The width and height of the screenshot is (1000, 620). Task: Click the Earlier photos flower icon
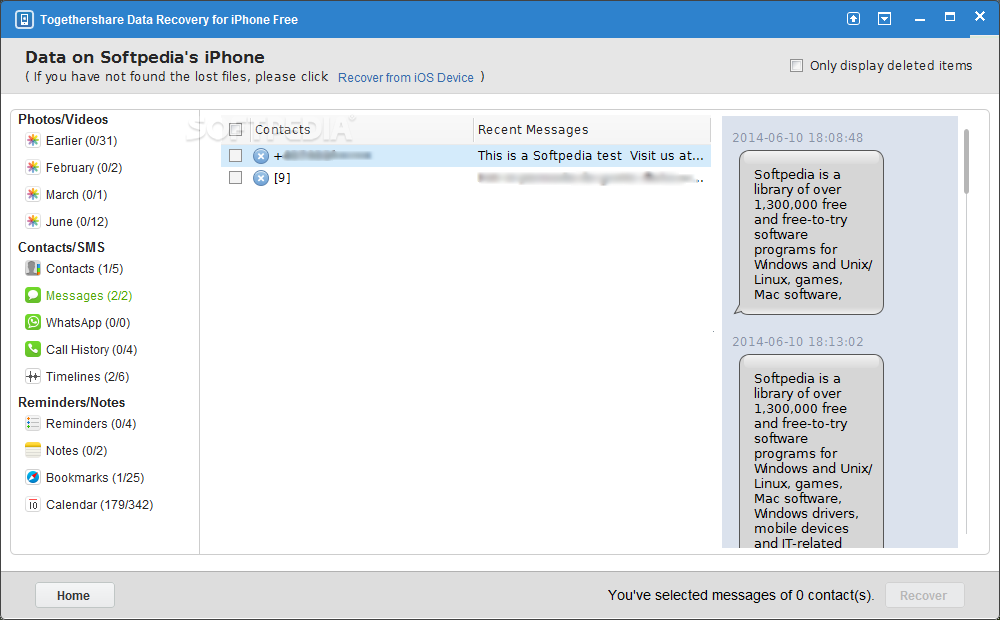pyautogui.click(x=33, y=140)
